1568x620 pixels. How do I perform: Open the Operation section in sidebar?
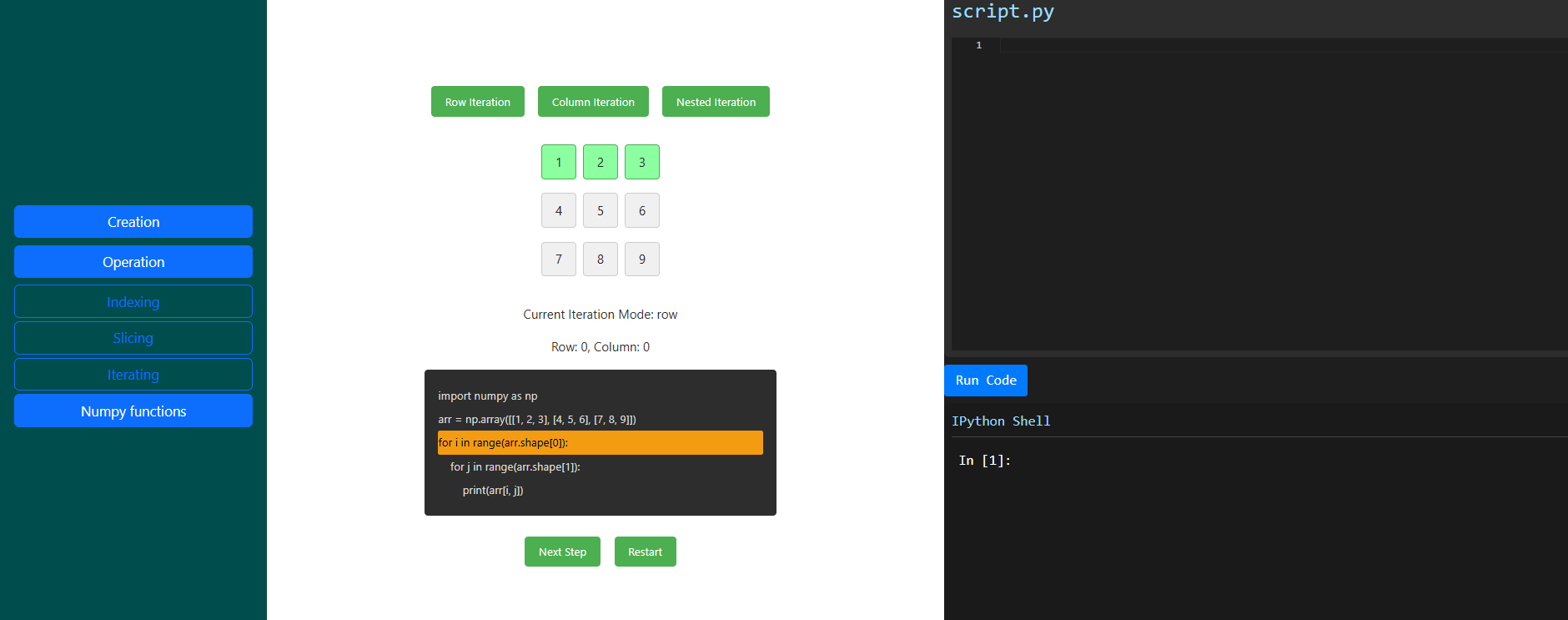tap(133, 262)
